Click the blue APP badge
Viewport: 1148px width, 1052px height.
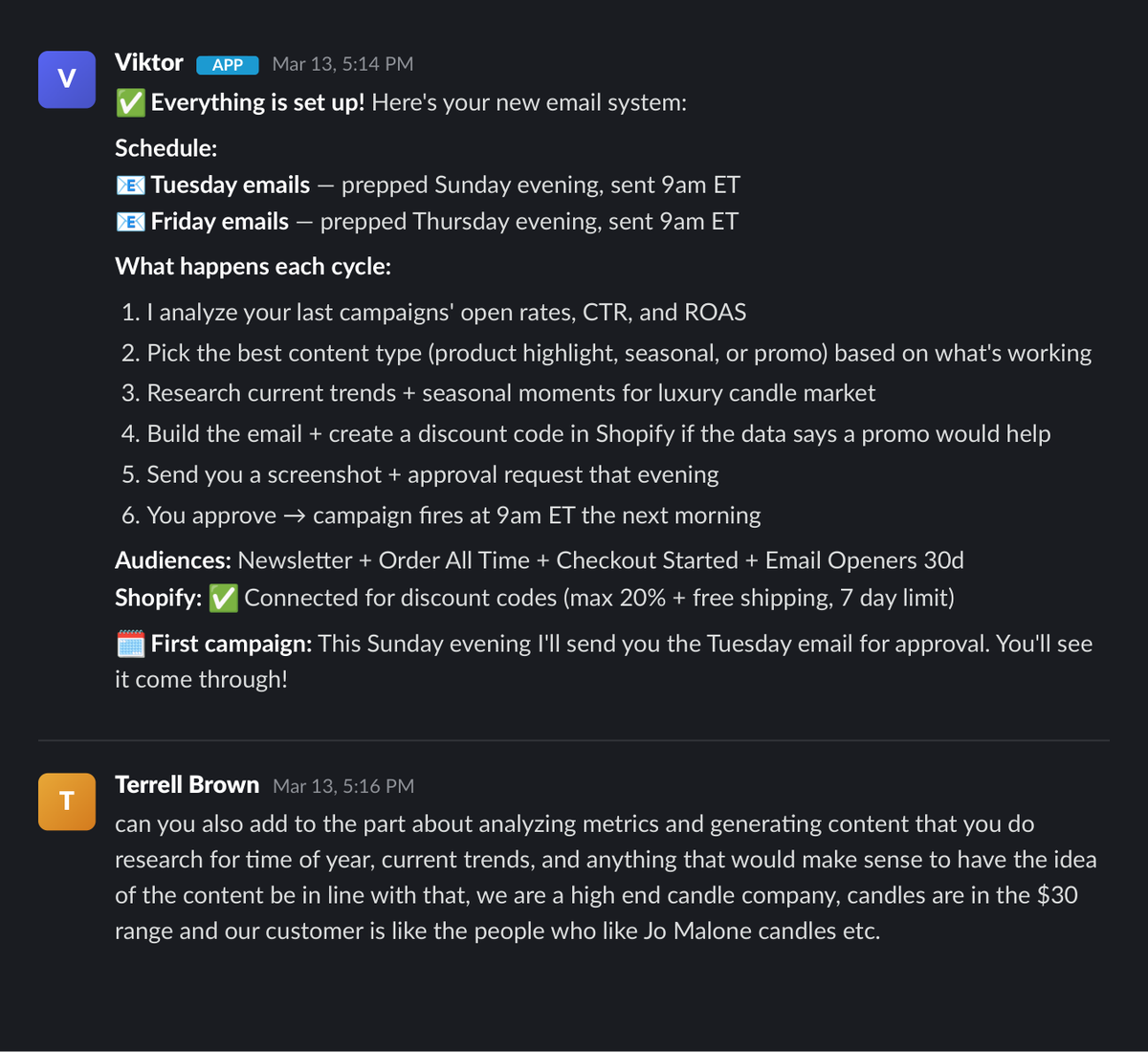[x=228, y=65]
